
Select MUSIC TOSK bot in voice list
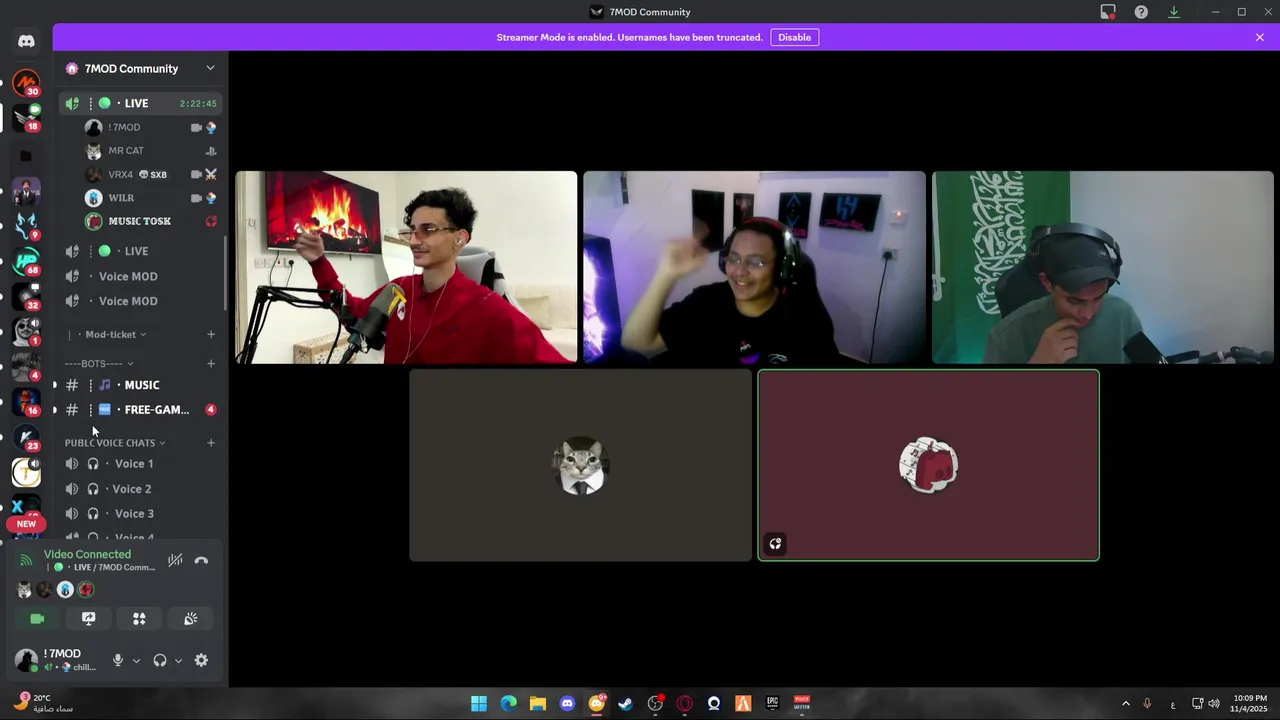click(151, 221)
